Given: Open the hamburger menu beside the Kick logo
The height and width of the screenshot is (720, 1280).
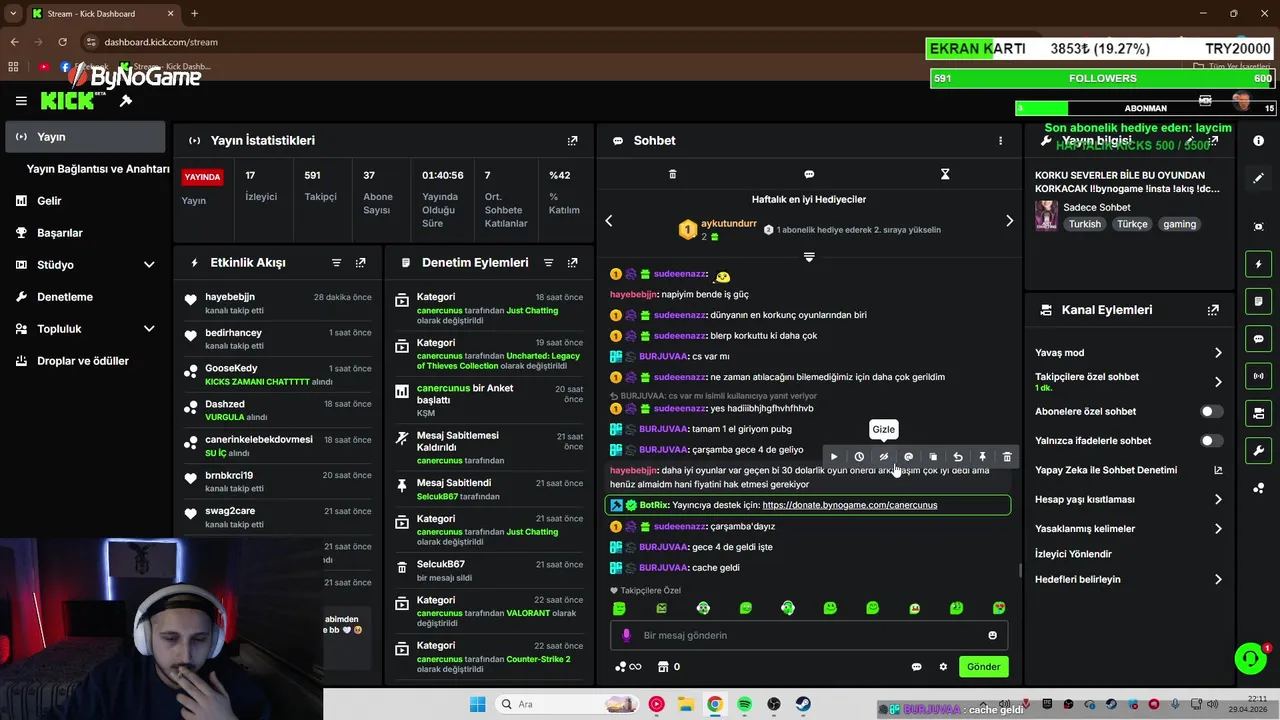Looking at the screenshot, I should tap(21, 101).
